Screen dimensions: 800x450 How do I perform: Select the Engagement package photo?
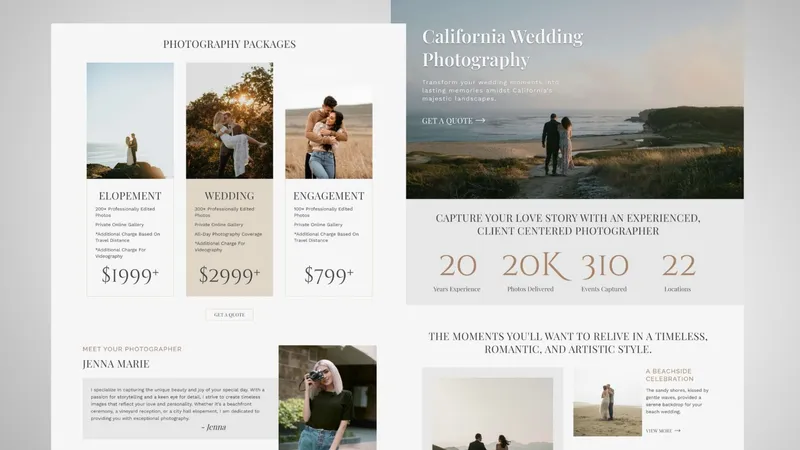[328, 130]
